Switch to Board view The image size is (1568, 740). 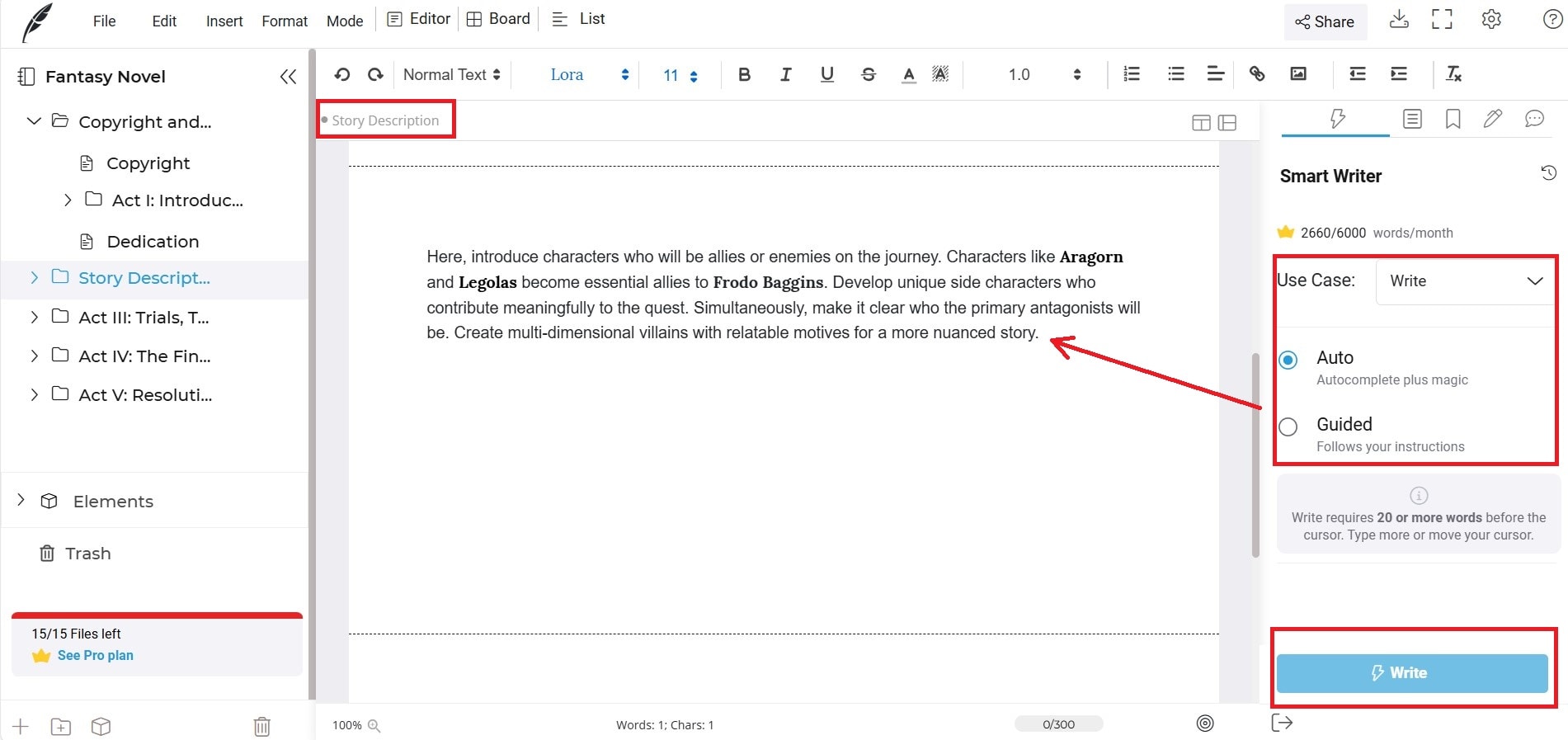(498, 19)
